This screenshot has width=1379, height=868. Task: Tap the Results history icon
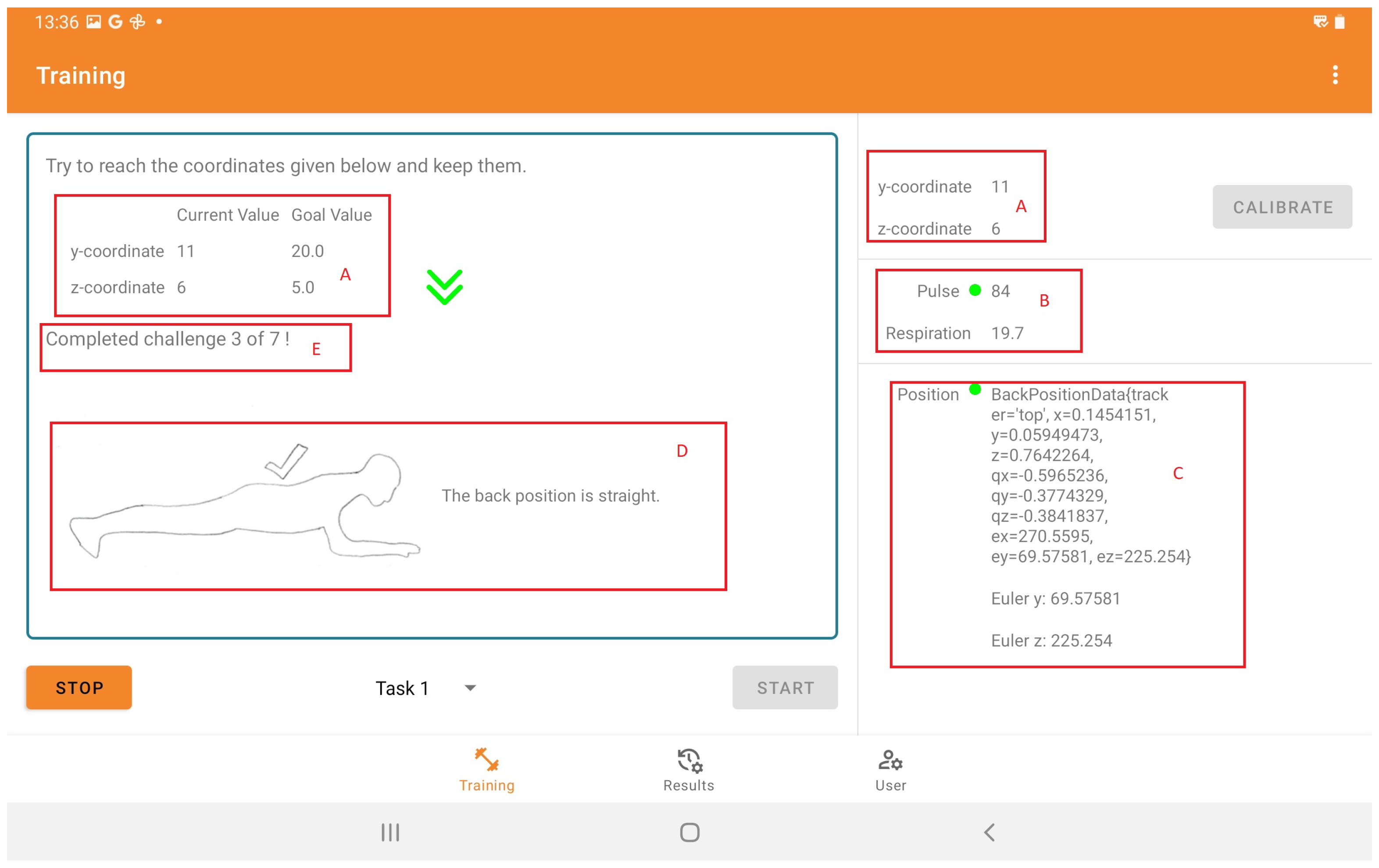[689, 760]
